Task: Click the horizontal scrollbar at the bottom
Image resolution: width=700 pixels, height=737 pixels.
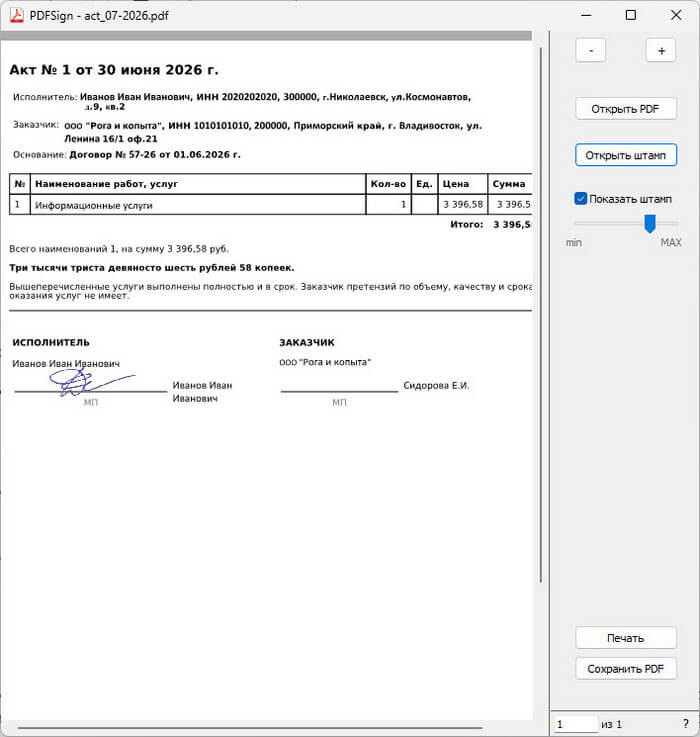Action: pyautogui.click(x=250, y=727)
